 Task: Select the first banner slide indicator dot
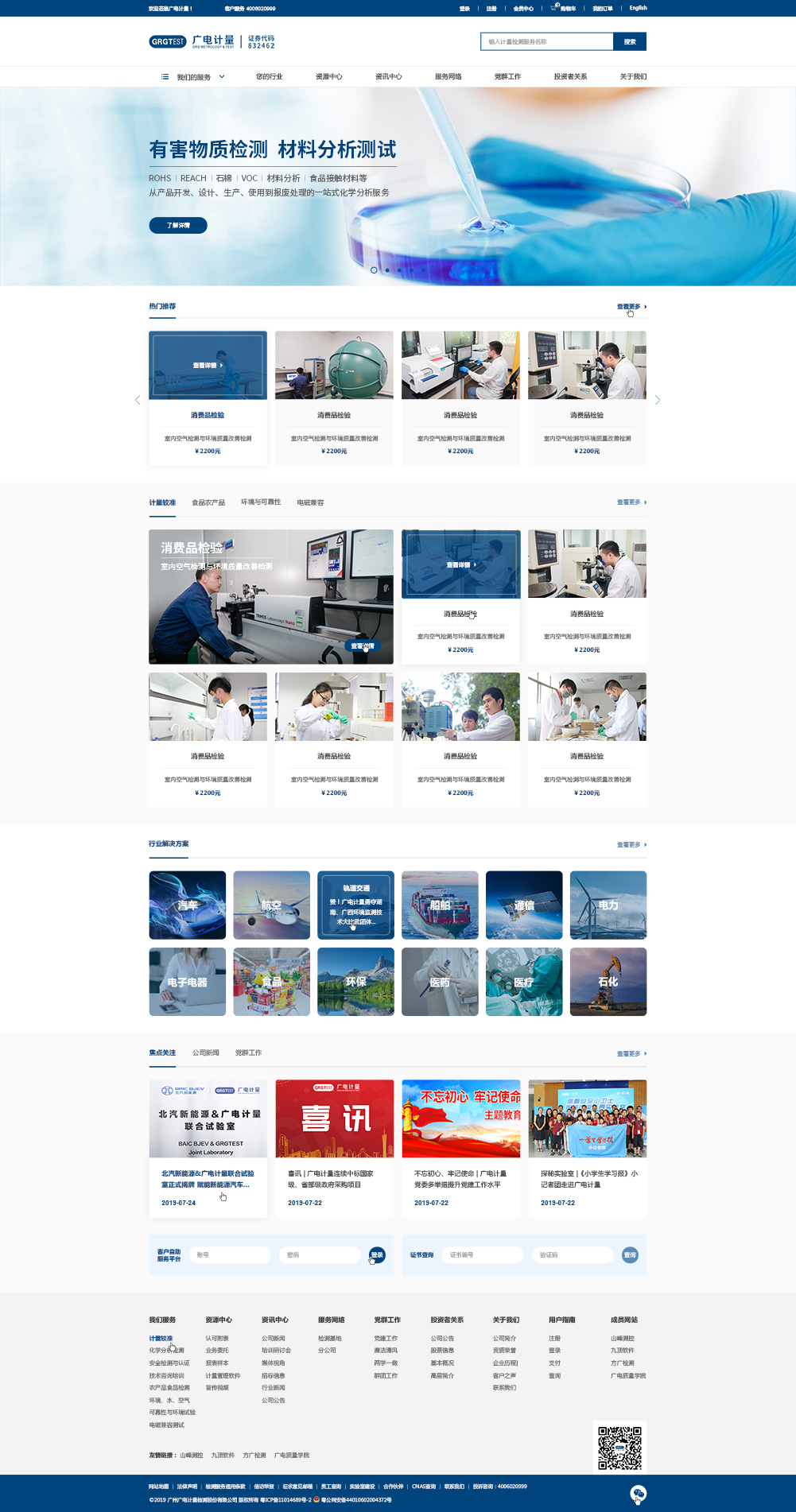[x=374, y=270]
